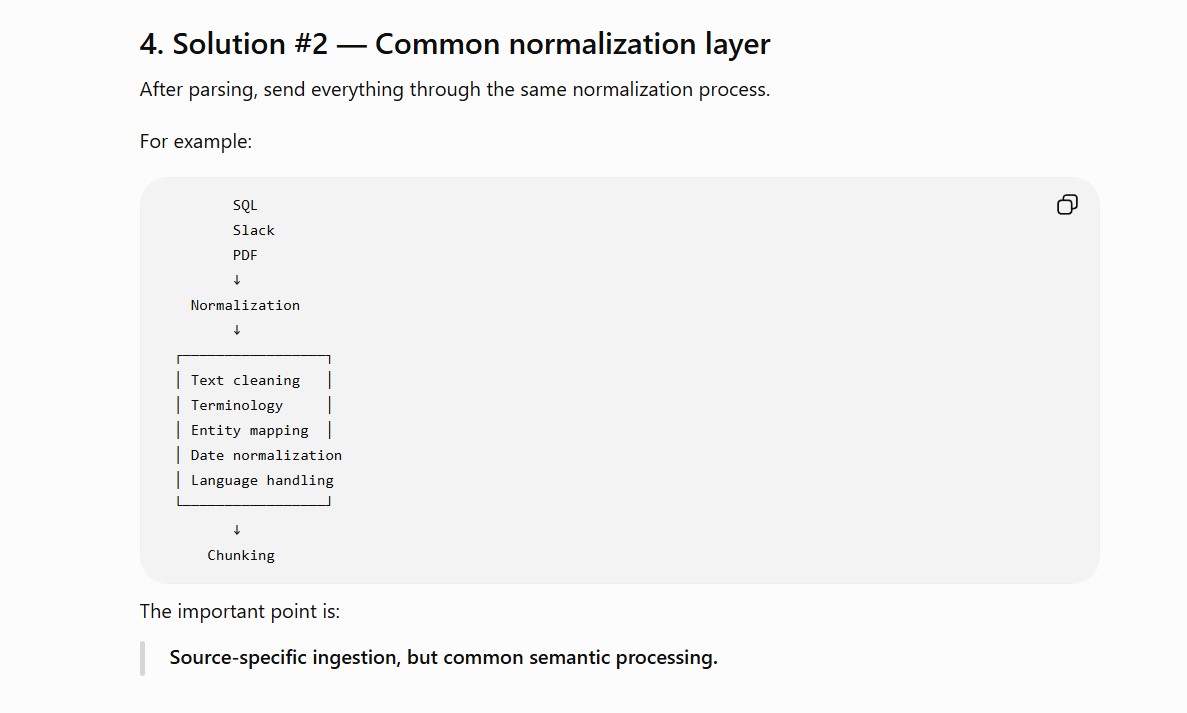Click the 'Normalization' label in diagram
This screenshot has height=713, width=1187.
tap(245, 305)
